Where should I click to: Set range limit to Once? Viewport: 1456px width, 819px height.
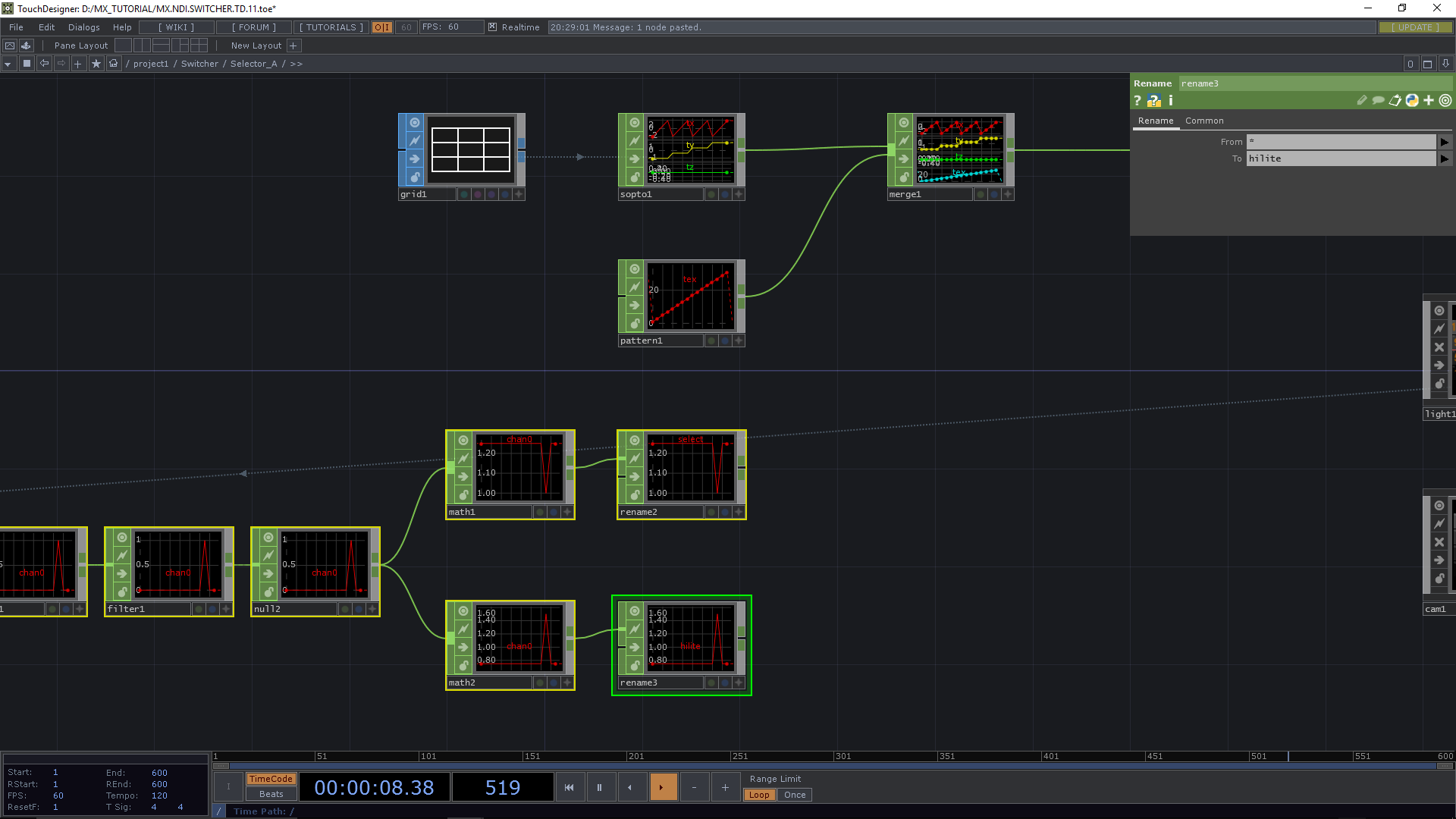pyautogui.click(x=795, y=795)
